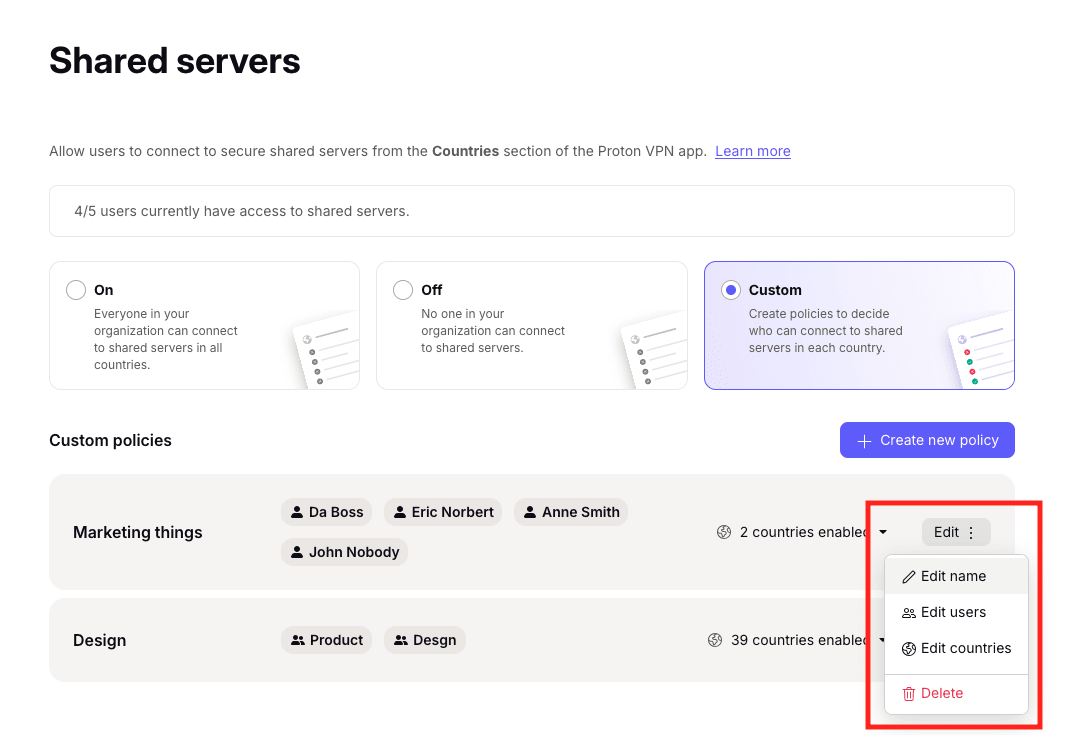Click the trash icon beside Delete

(909, 693)
